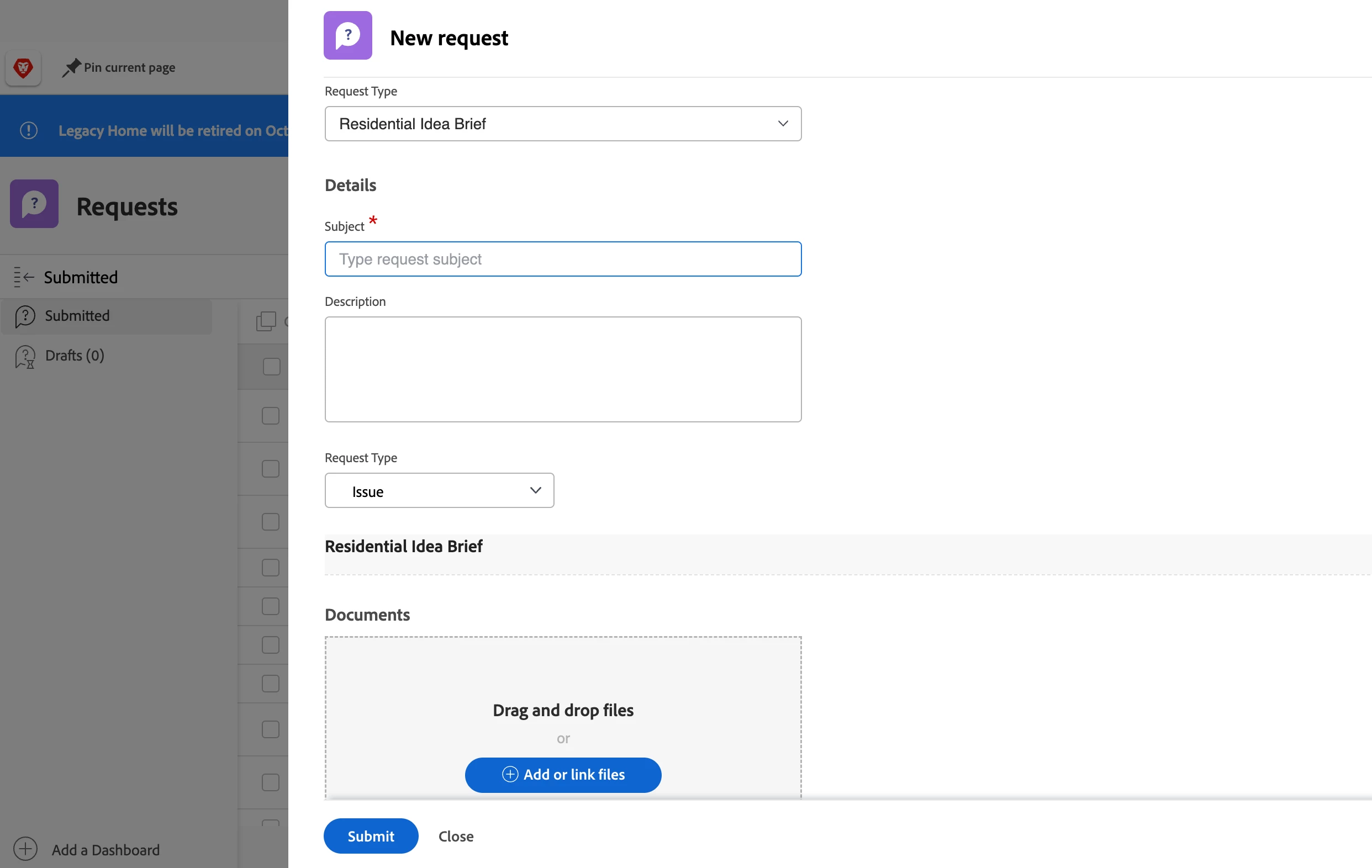Screen dimensions: 1372x868
Task: Check the third row checkbox in the list
Action: [x=271, y=469]
